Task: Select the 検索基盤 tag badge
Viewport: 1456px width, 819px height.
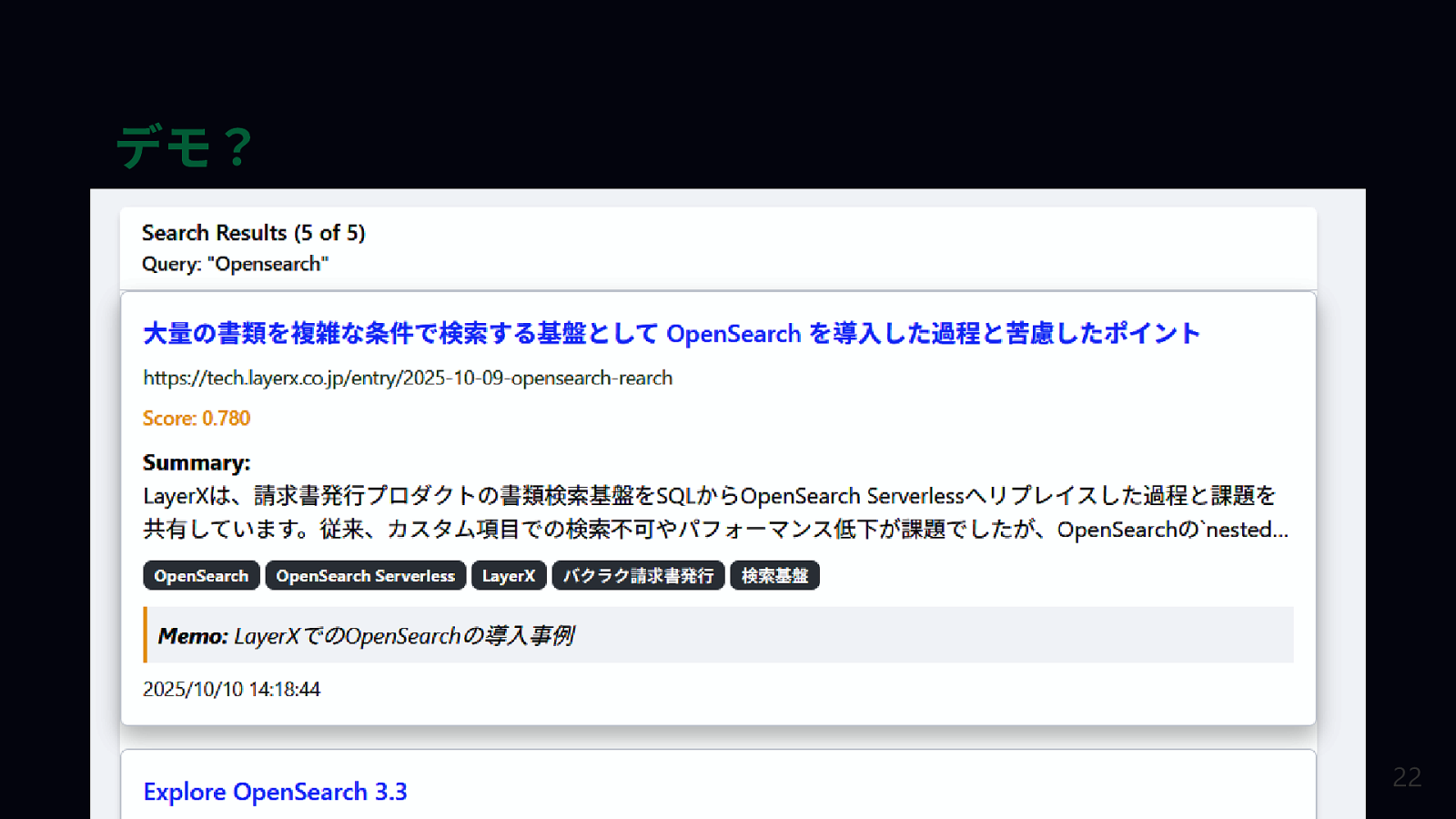Action: tap(774, 576)
